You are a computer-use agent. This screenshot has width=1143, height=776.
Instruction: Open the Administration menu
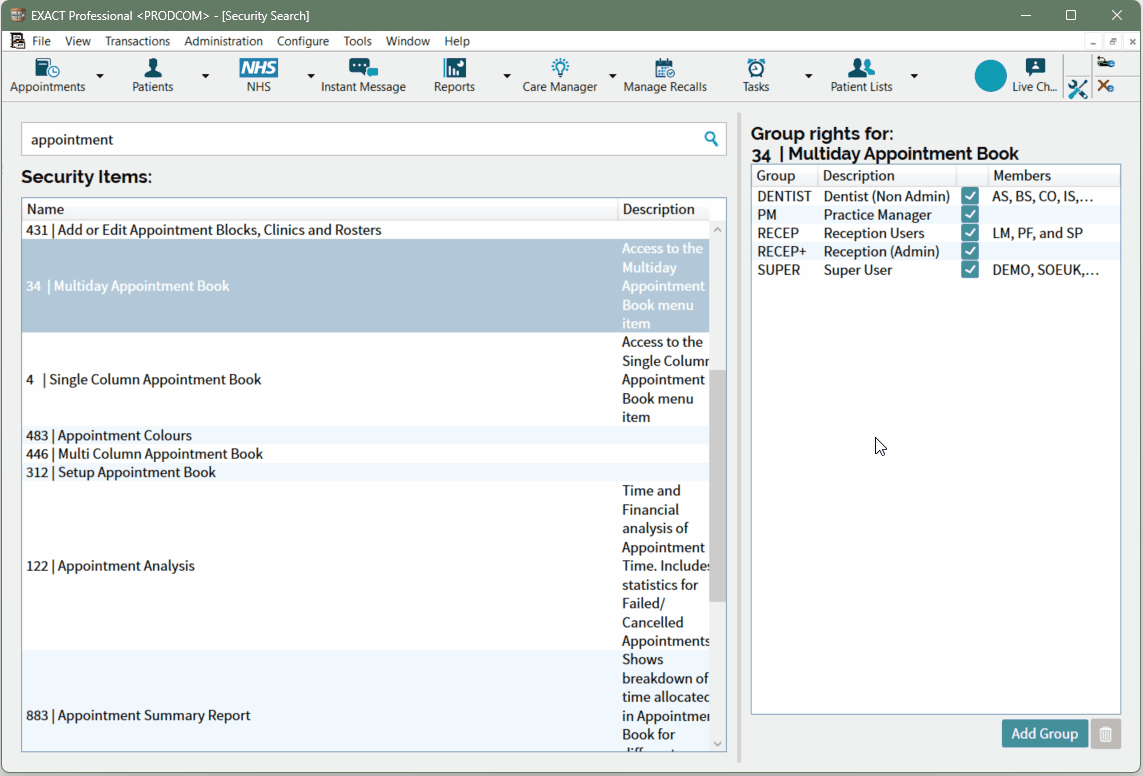tap(223, 41)
